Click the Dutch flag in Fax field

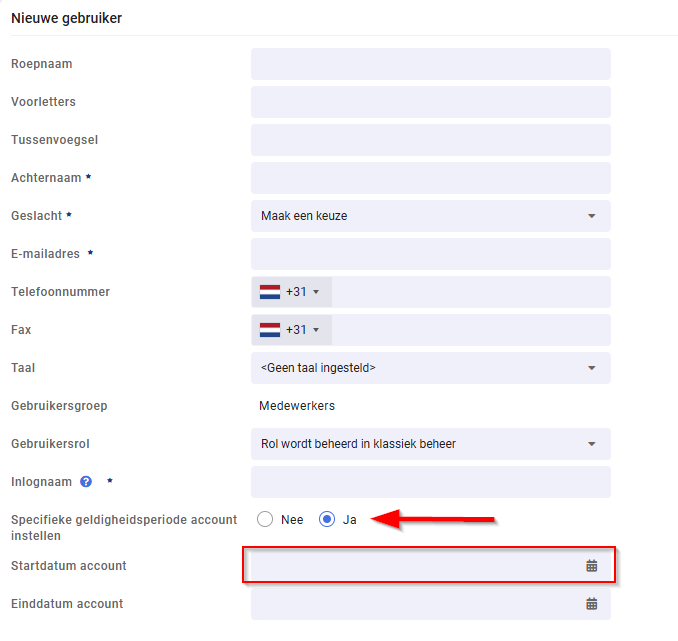tap(270, 330)
